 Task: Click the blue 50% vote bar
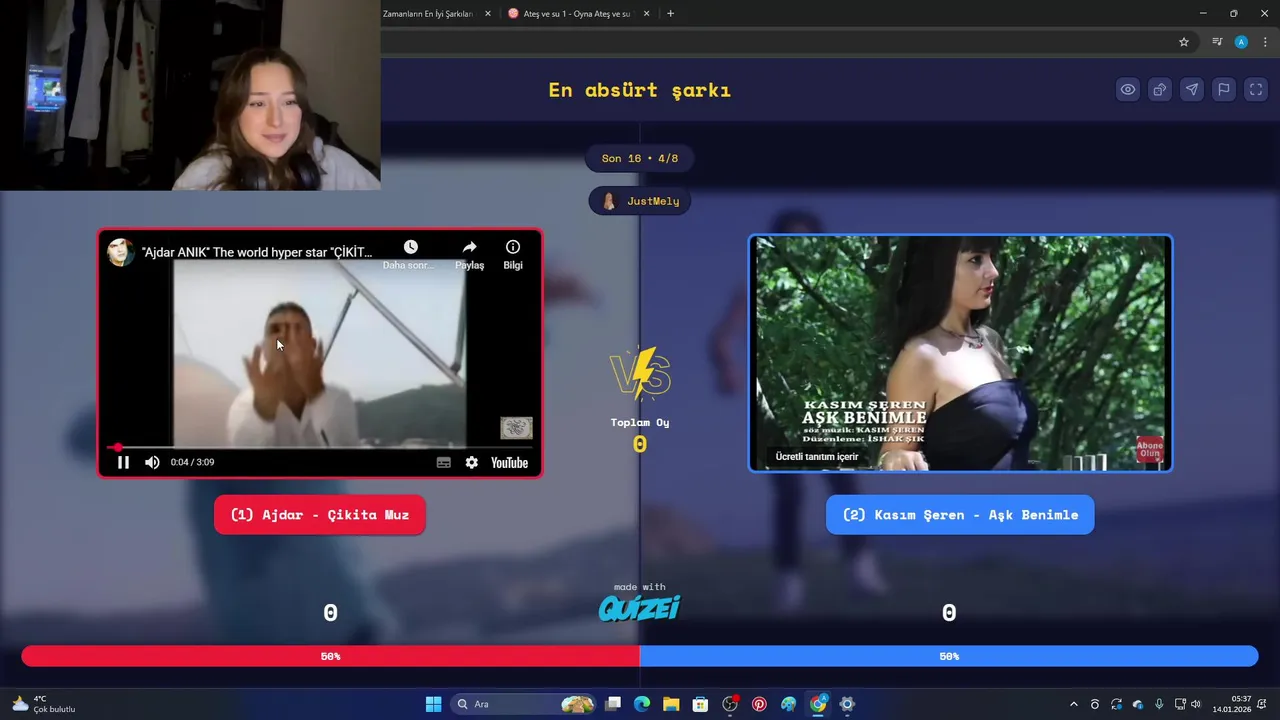click(949, 656)
